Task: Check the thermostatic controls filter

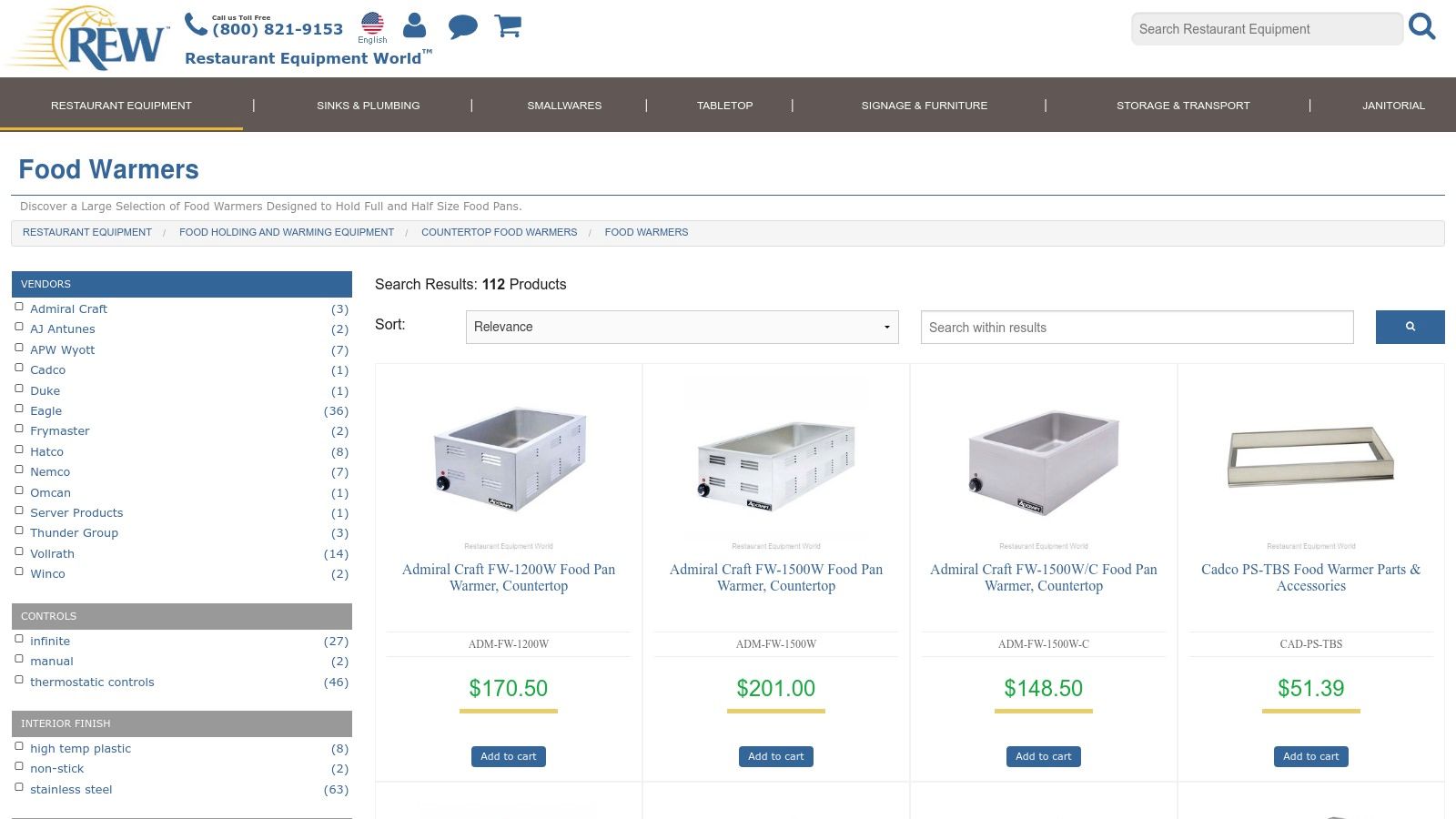Action: pyautogui.click(x=19, y=680)
